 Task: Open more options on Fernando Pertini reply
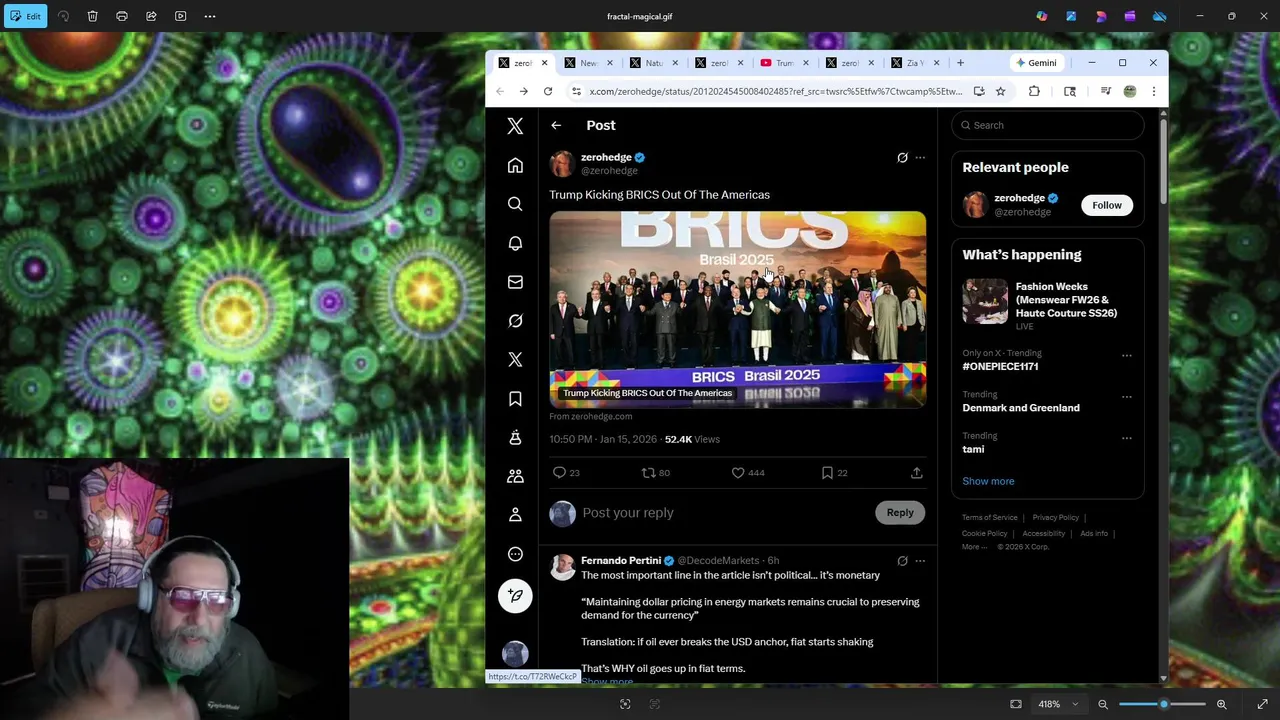[x=920, y=561]
